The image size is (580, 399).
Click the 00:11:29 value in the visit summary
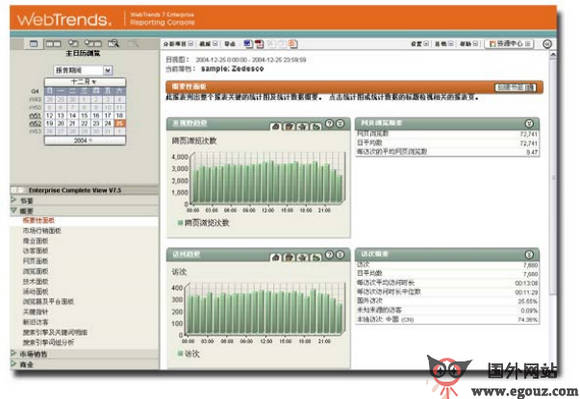pos(526,292)
